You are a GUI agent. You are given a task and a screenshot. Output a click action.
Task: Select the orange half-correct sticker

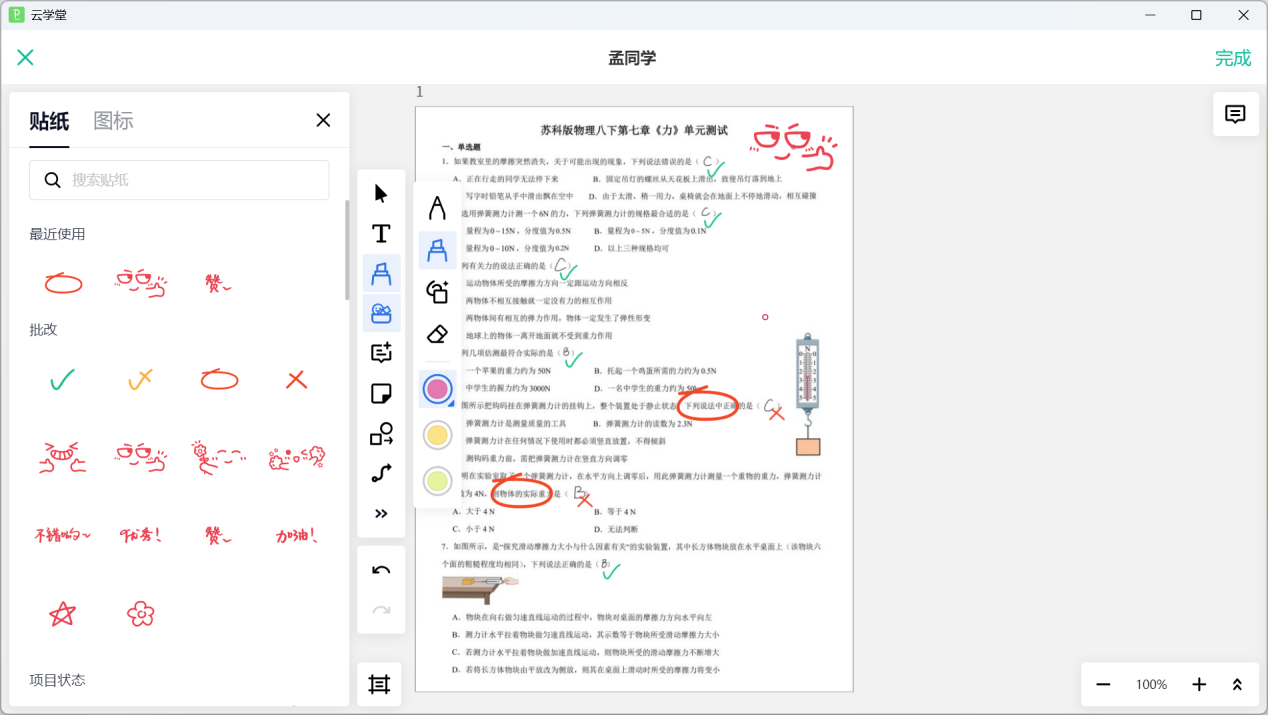click(x=140, y=379)
